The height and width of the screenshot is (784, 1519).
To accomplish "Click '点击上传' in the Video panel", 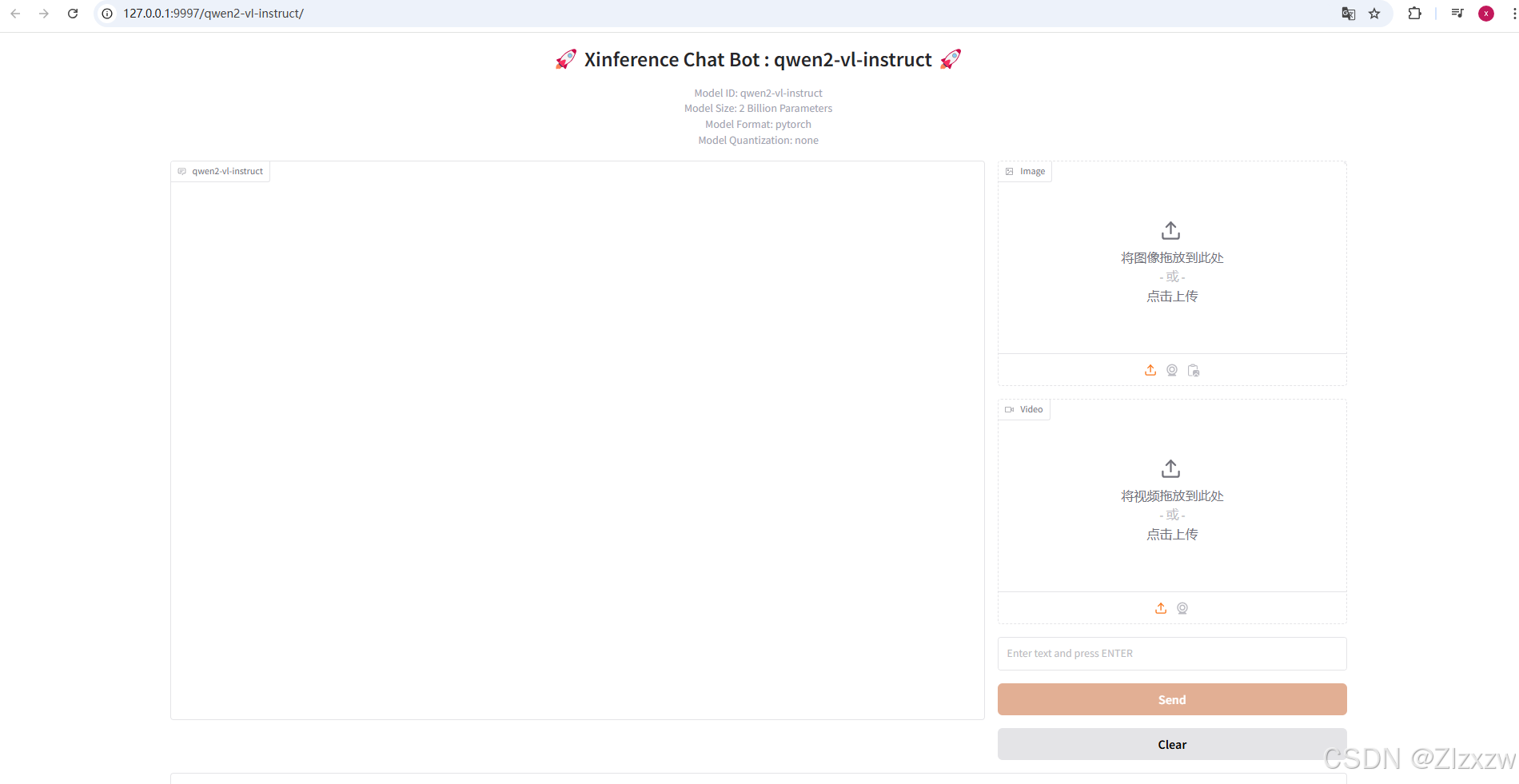I will (1172, 535).
